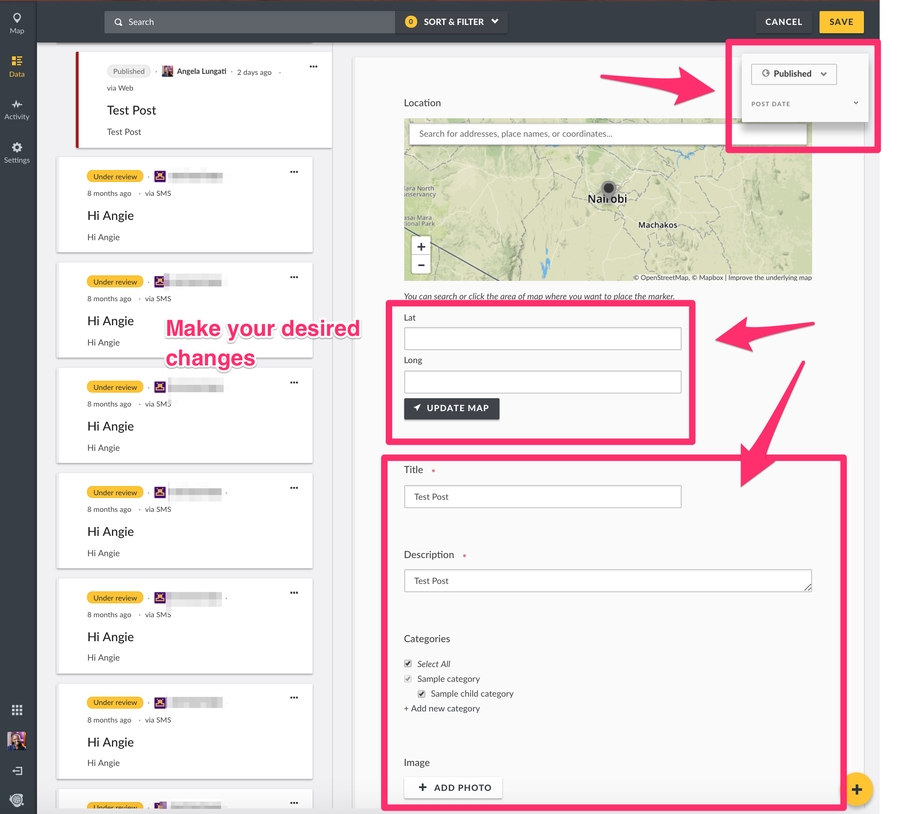Click the Lat input field

tap(542, 339)
